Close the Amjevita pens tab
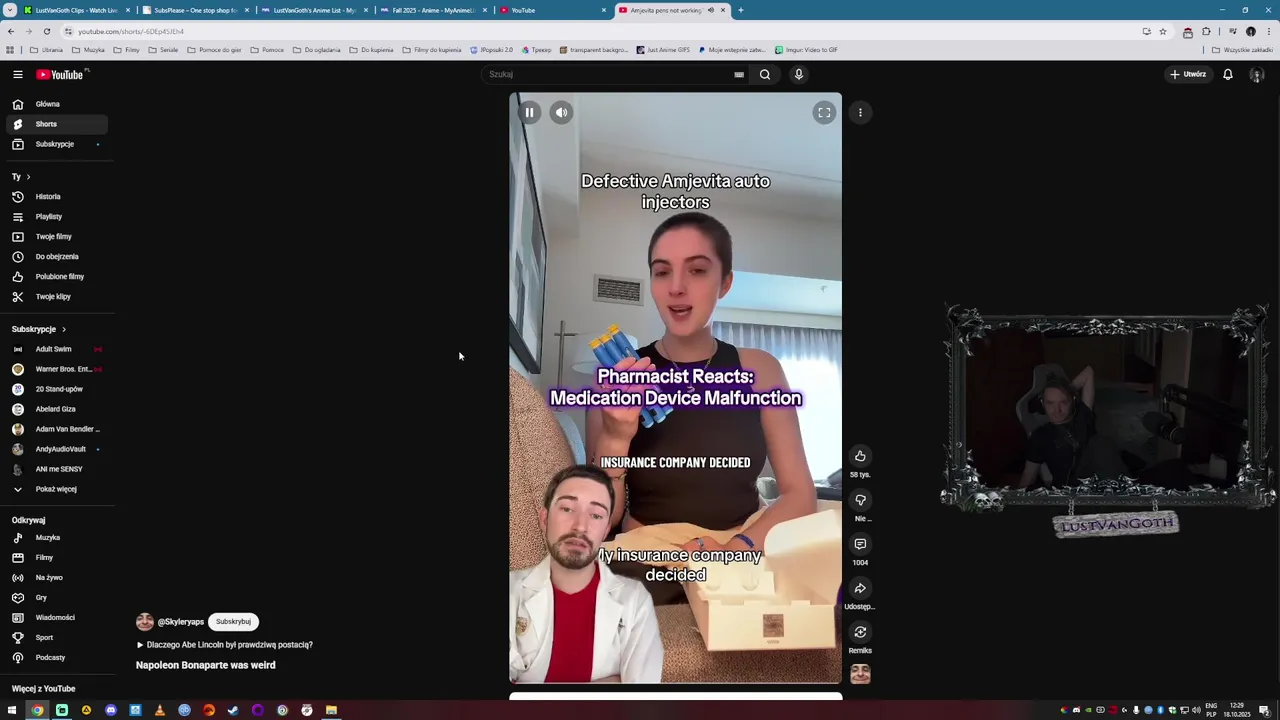Viewport: 1280px width, 720px height. click(x=722, y=10)
